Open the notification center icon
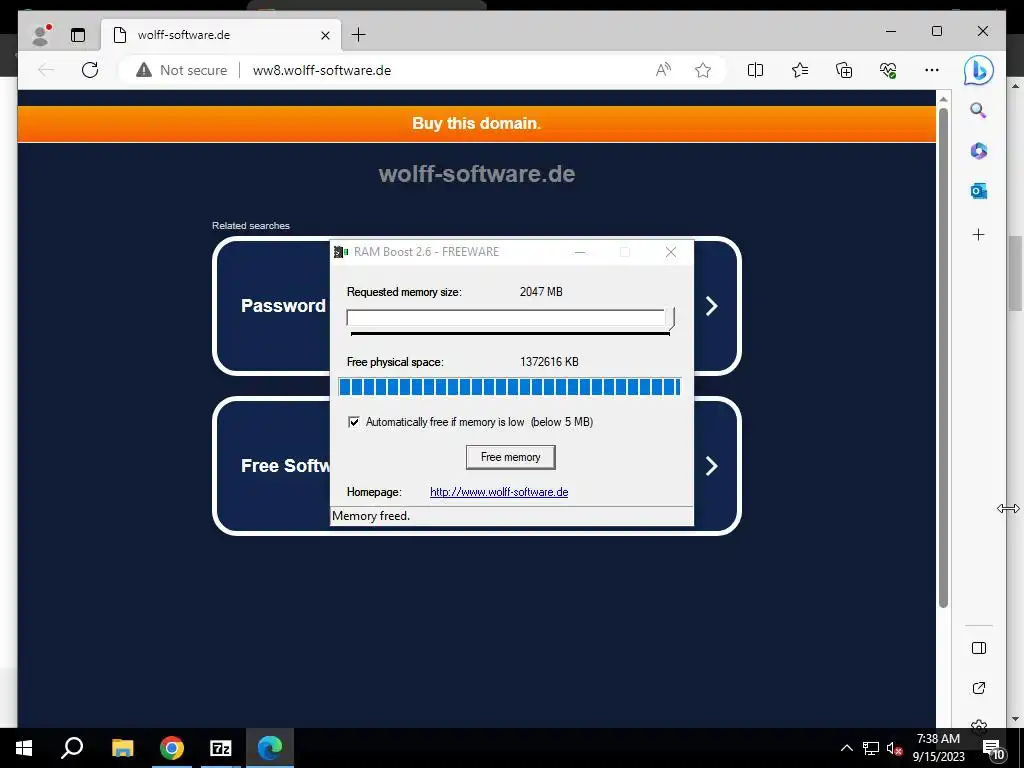 coord(993,748)
